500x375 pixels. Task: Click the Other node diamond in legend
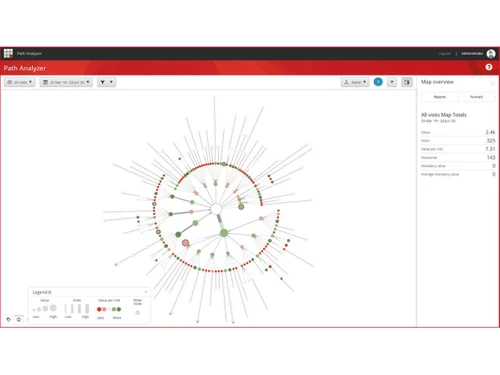coord(138,313)
